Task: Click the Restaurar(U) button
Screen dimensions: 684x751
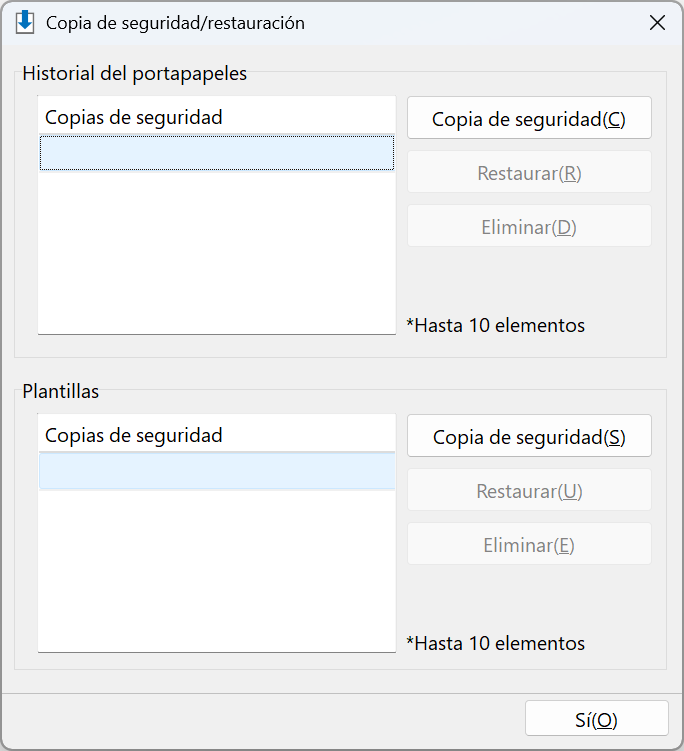Action: (529, 490)
